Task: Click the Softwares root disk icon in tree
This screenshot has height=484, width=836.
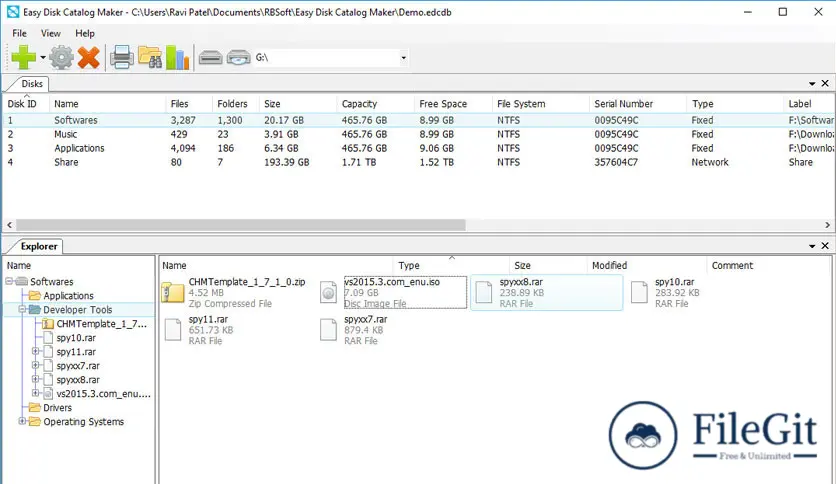Action: [x=22, y=281]
